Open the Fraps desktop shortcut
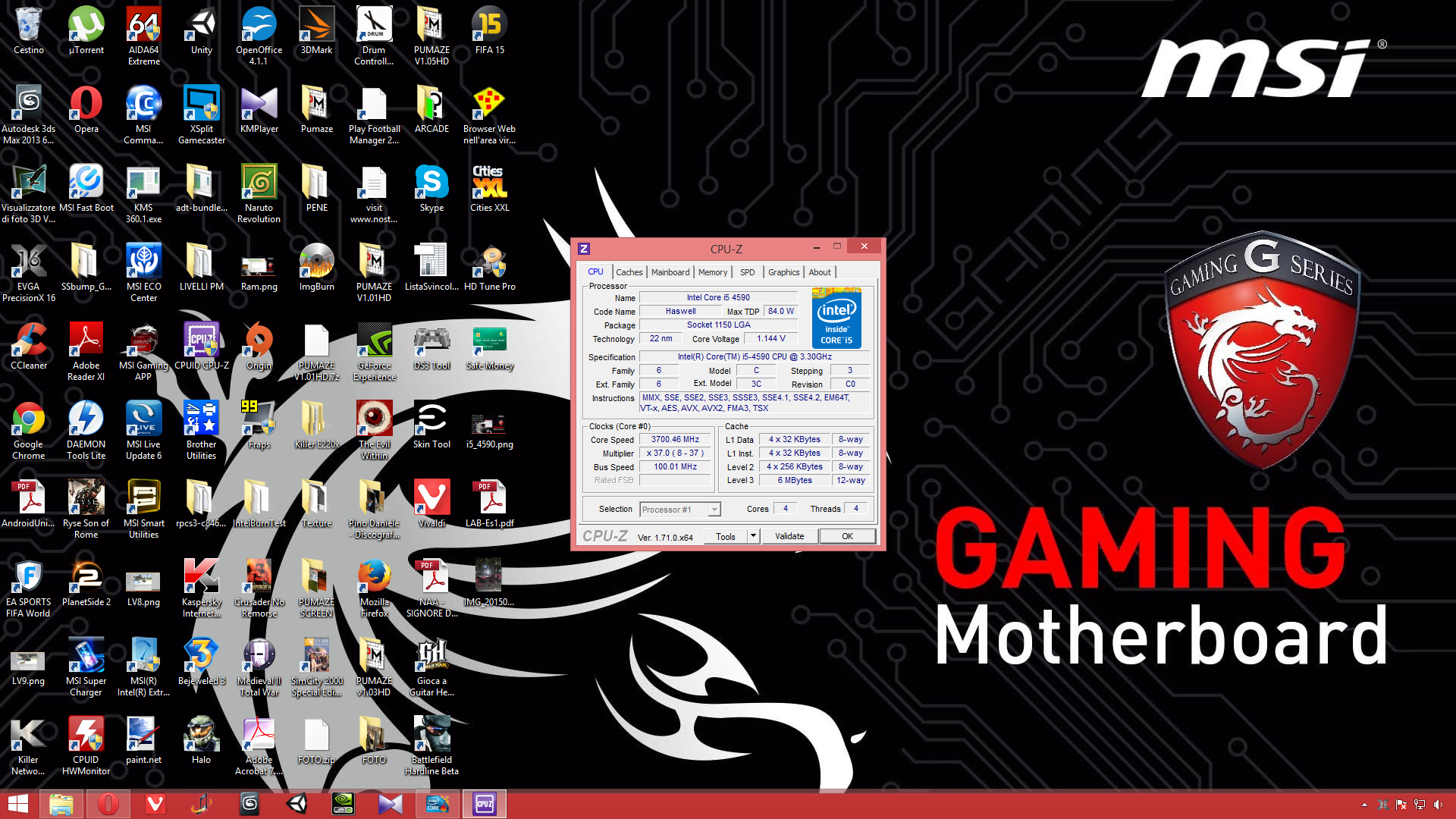This screenshot has width=1456, height=819. pos(259,425)
